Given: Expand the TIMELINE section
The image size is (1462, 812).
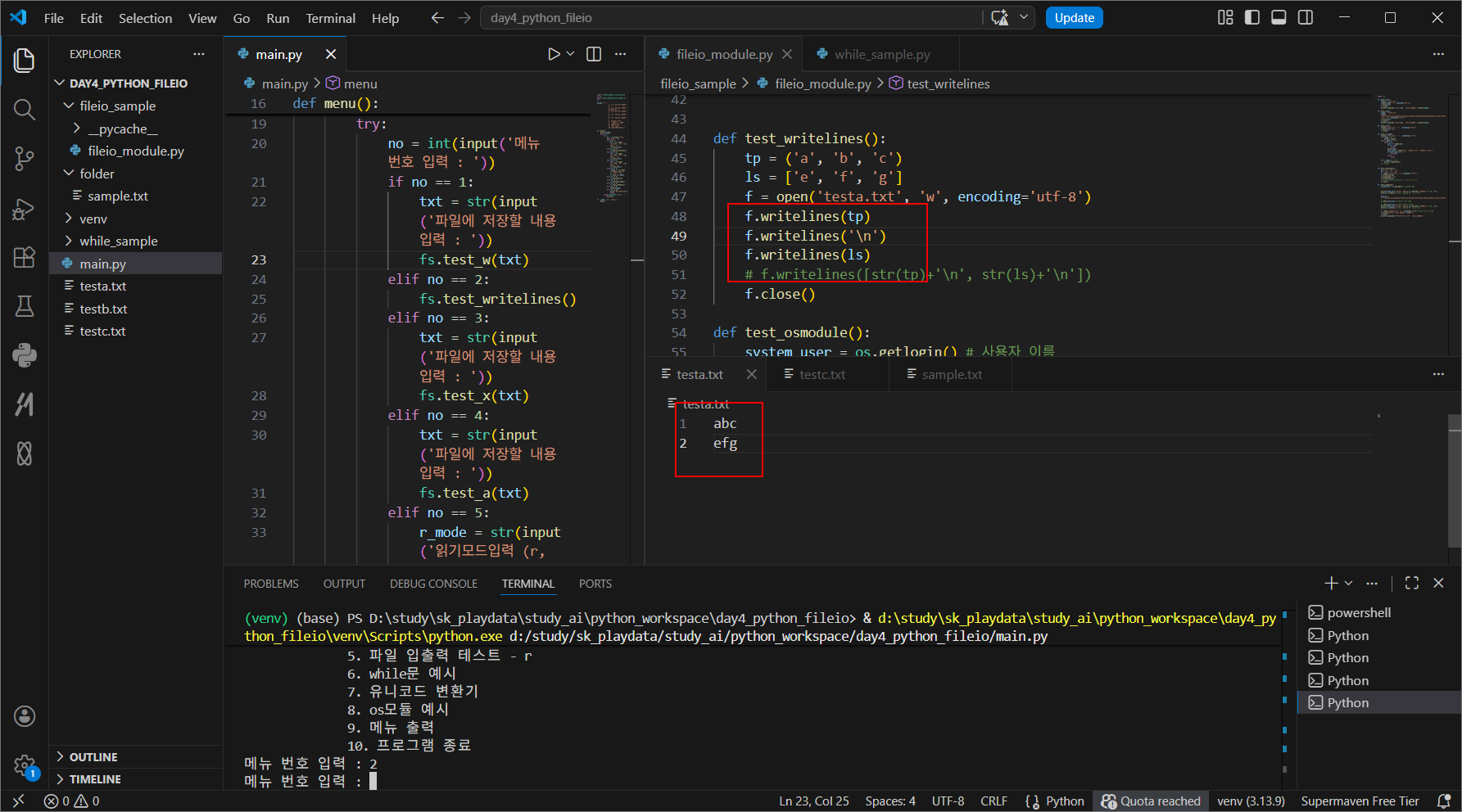Looking at the screenshot, I should click(136, 779).
